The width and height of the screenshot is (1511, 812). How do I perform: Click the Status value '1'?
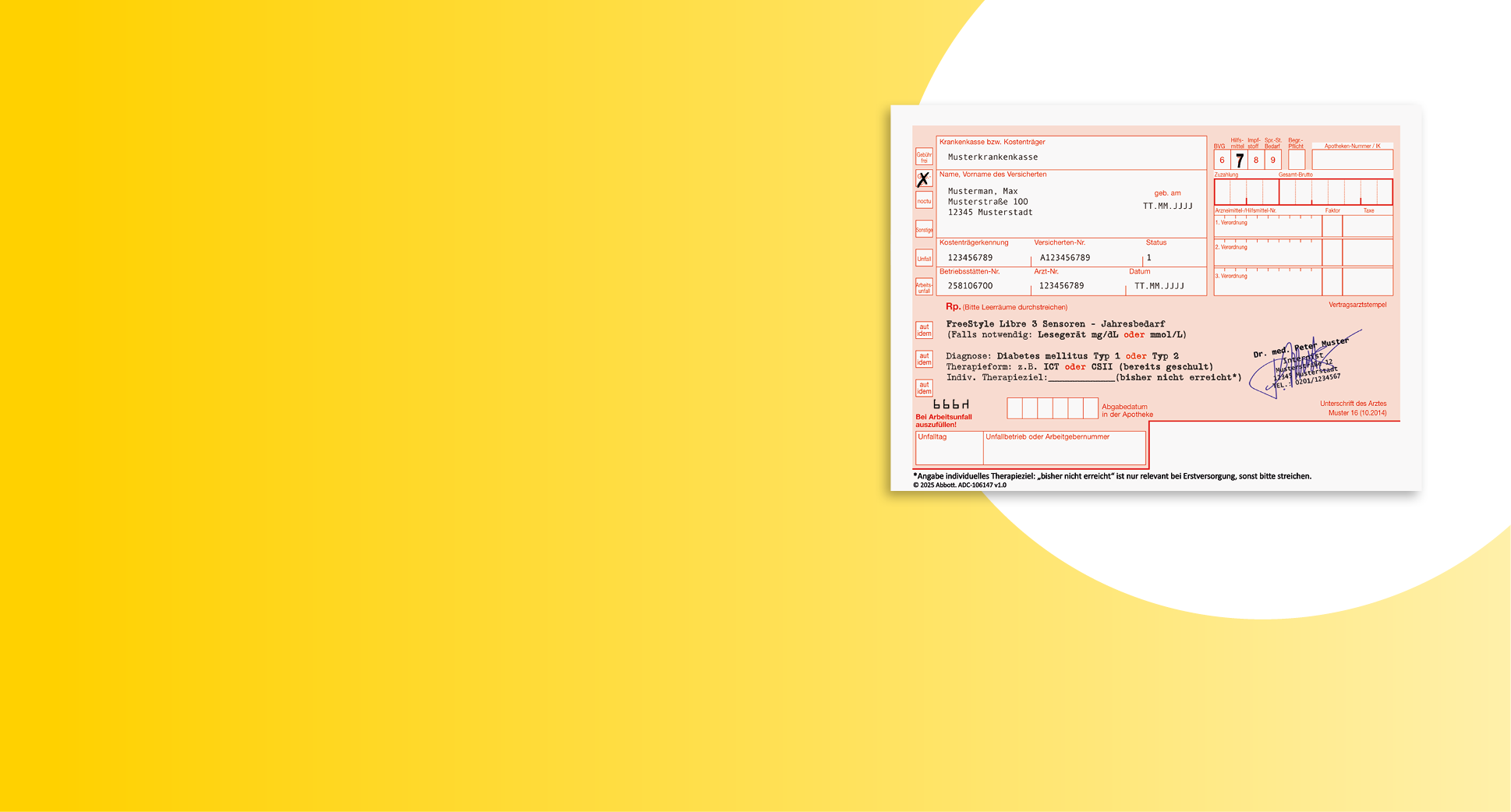[x=1148, y=257]
